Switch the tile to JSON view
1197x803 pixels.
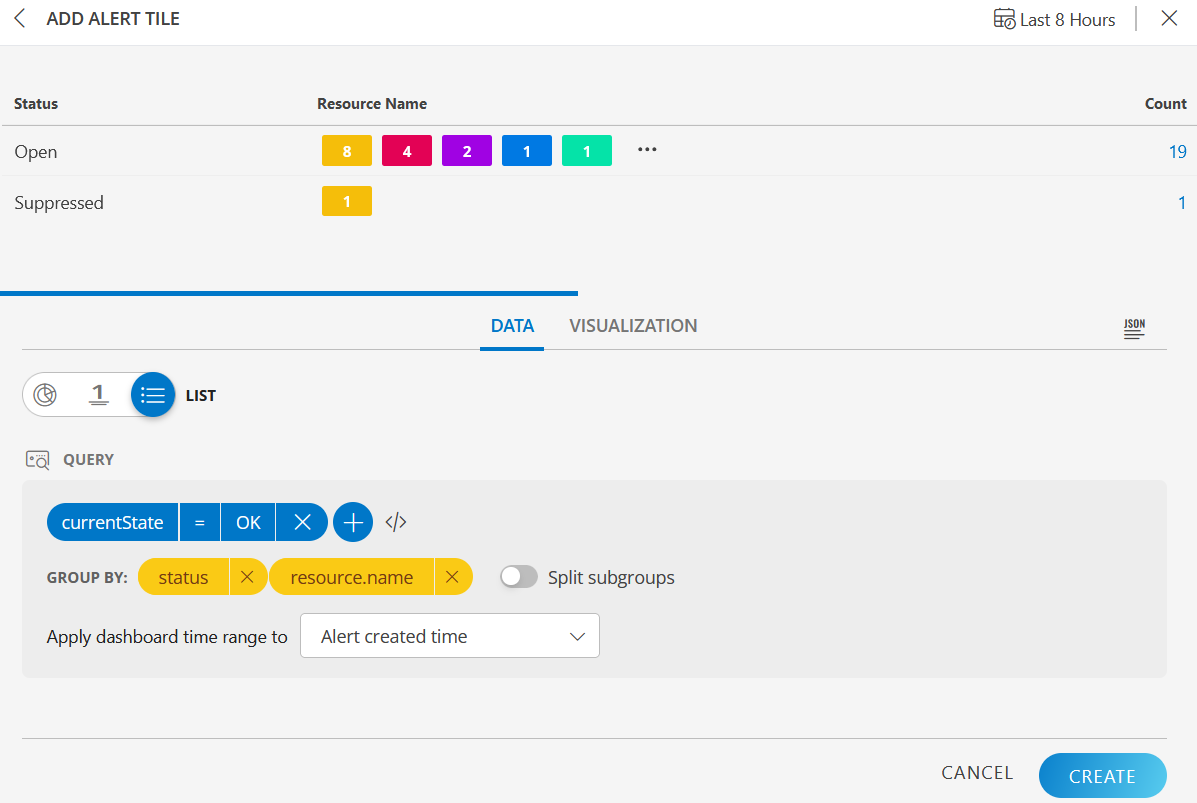click(1134, 328)
